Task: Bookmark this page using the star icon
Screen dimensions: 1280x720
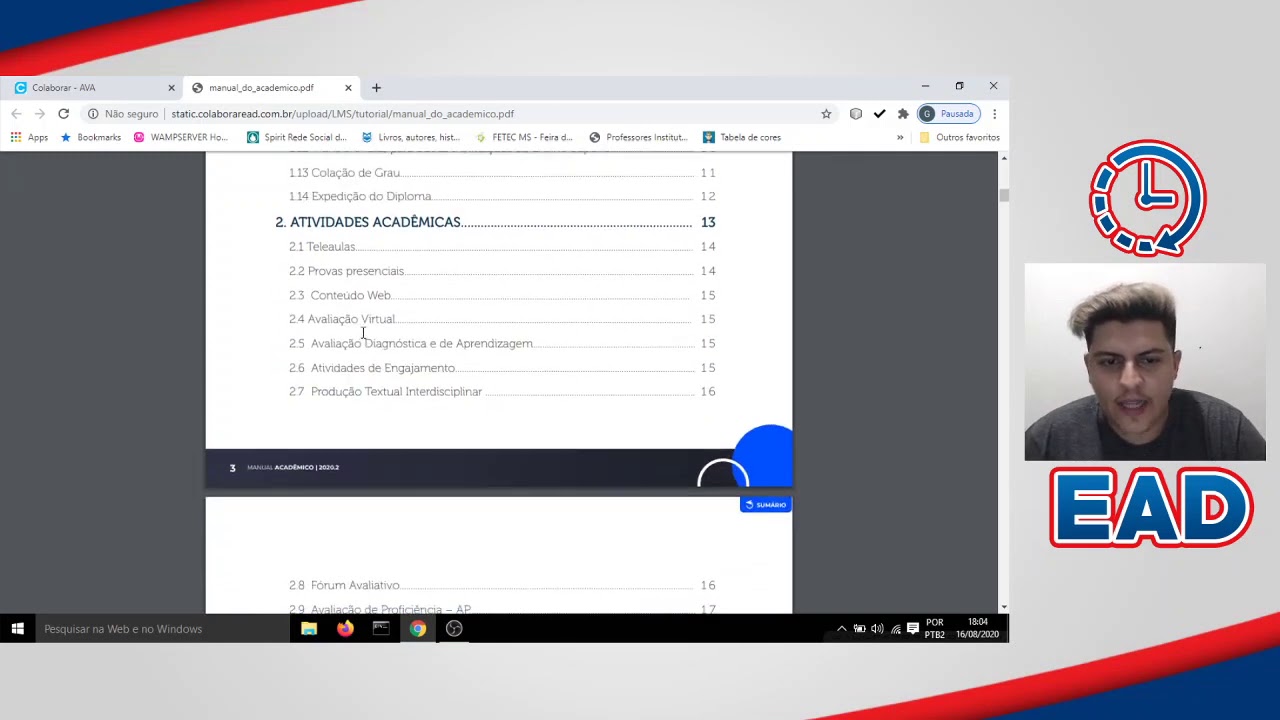Action: 826,114
